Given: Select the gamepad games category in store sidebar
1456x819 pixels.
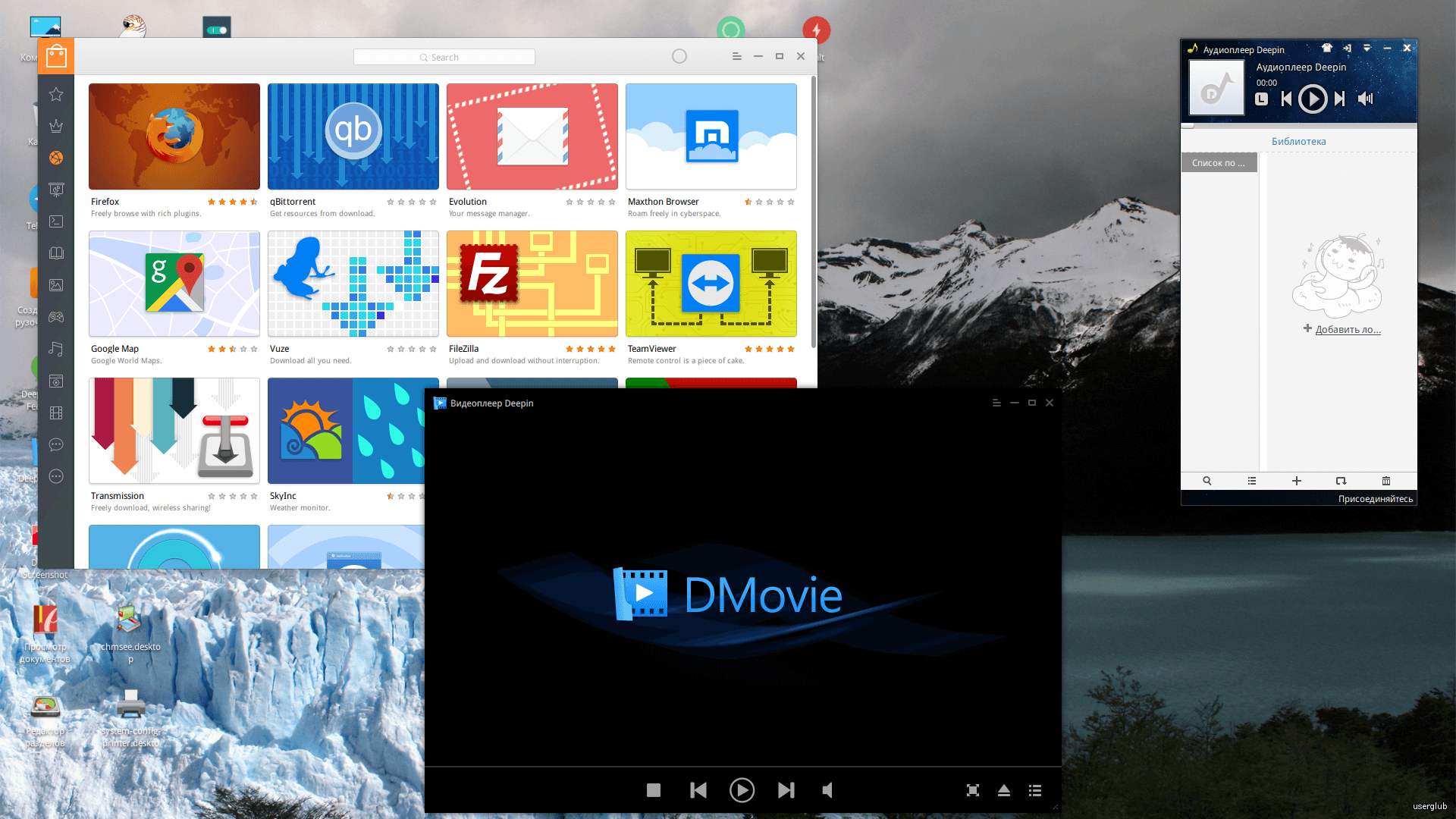Looking at the screenshot, I should coord(56,317).
